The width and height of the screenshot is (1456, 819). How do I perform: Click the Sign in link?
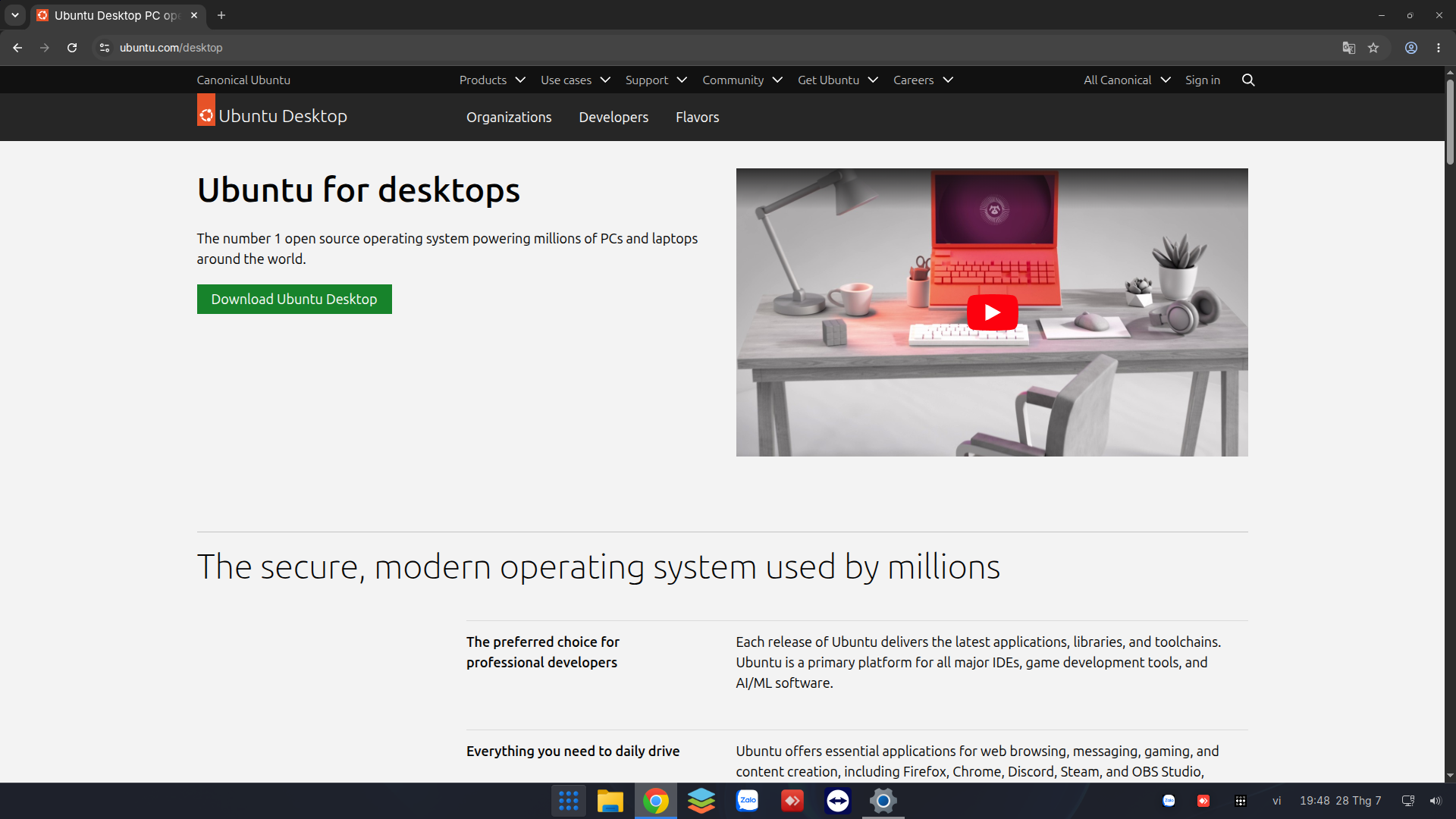(1203, 80)
